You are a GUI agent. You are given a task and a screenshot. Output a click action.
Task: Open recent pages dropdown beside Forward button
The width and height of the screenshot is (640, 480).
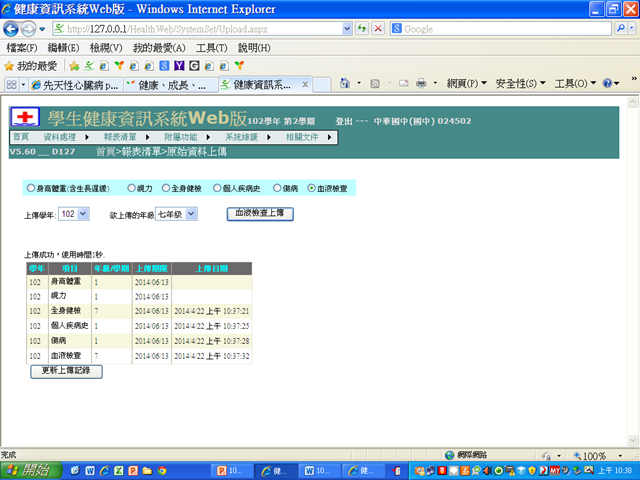point(42,29)
